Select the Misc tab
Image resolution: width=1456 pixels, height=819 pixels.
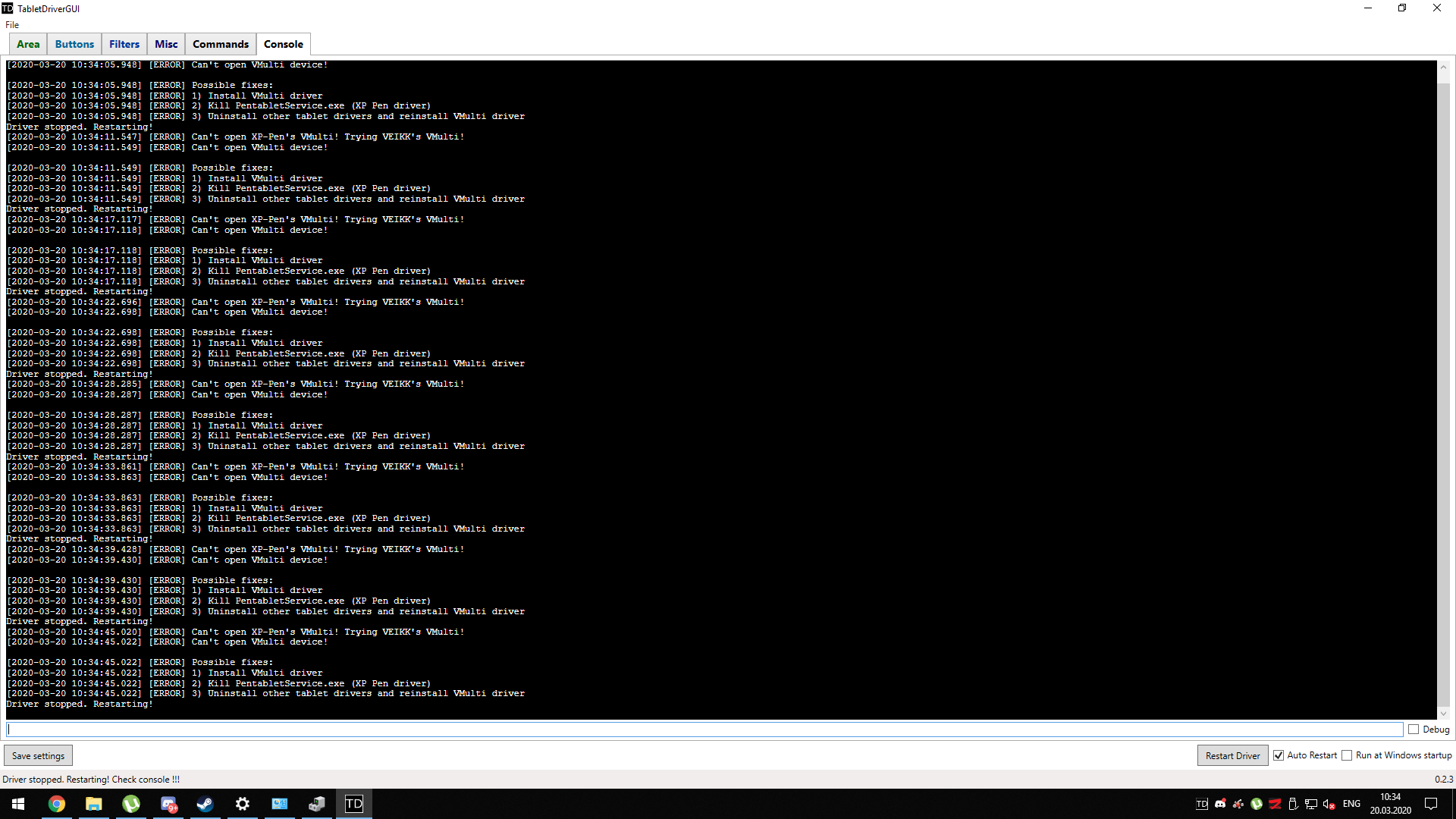pyautogui.click(x=166, y=44)
